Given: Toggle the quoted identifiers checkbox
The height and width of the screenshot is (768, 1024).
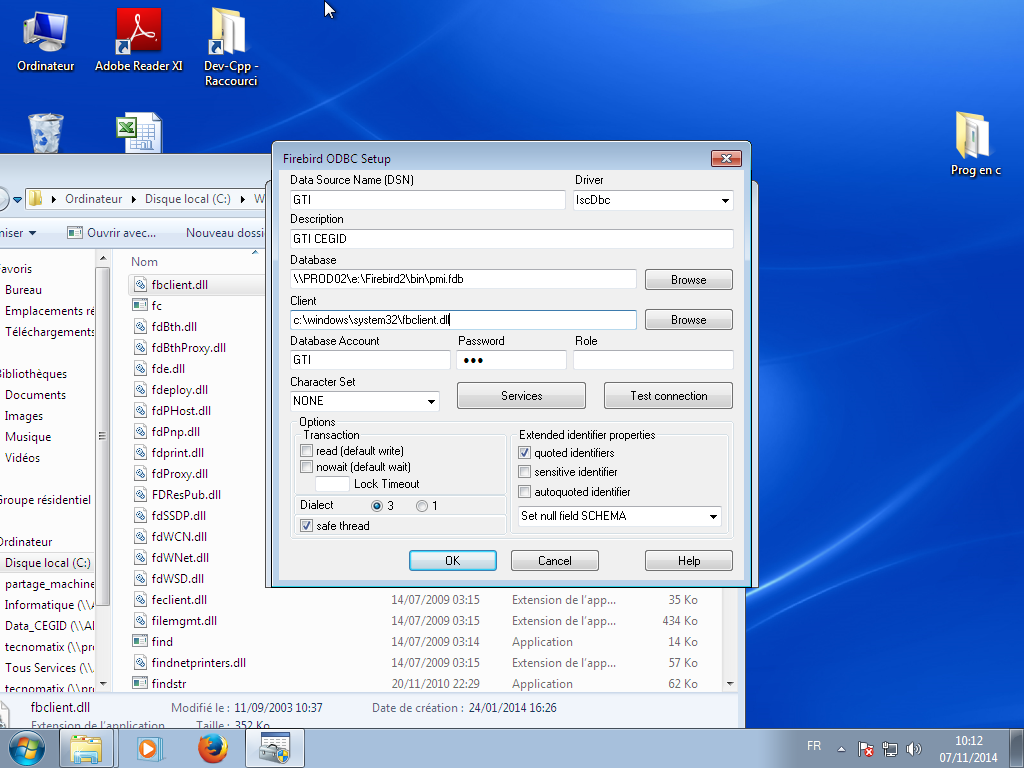Looking at the screenshot, I should (524, 453).
